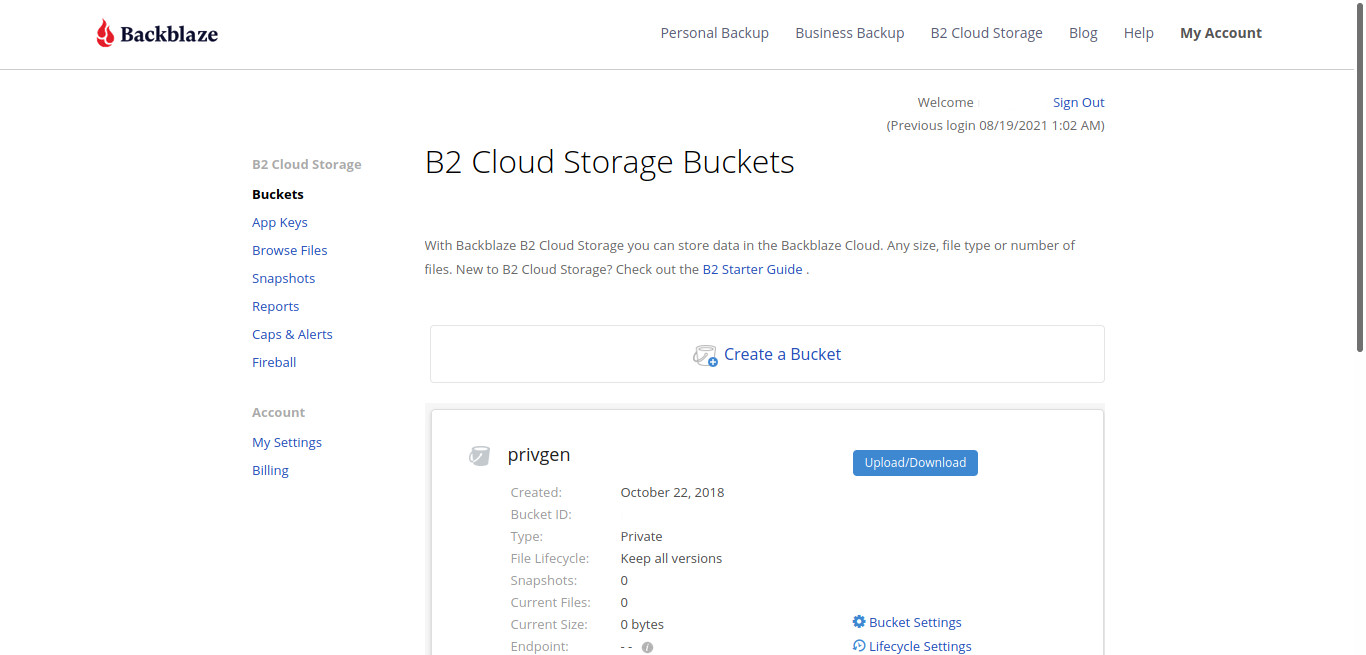Open My Settings under Account
Image resolution: width=1366 pixels, height=655 pixels.
[x=287, y=442]
